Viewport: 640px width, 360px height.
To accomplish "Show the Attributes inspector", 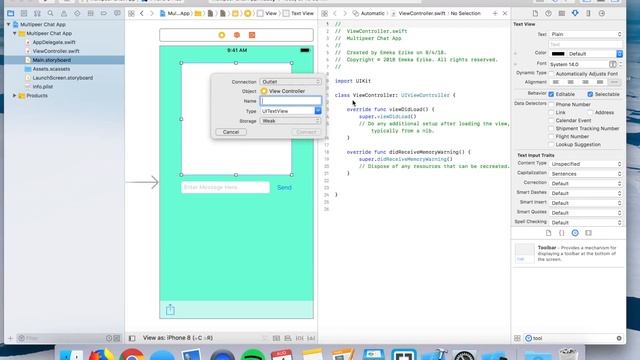I will pos(575,13).
